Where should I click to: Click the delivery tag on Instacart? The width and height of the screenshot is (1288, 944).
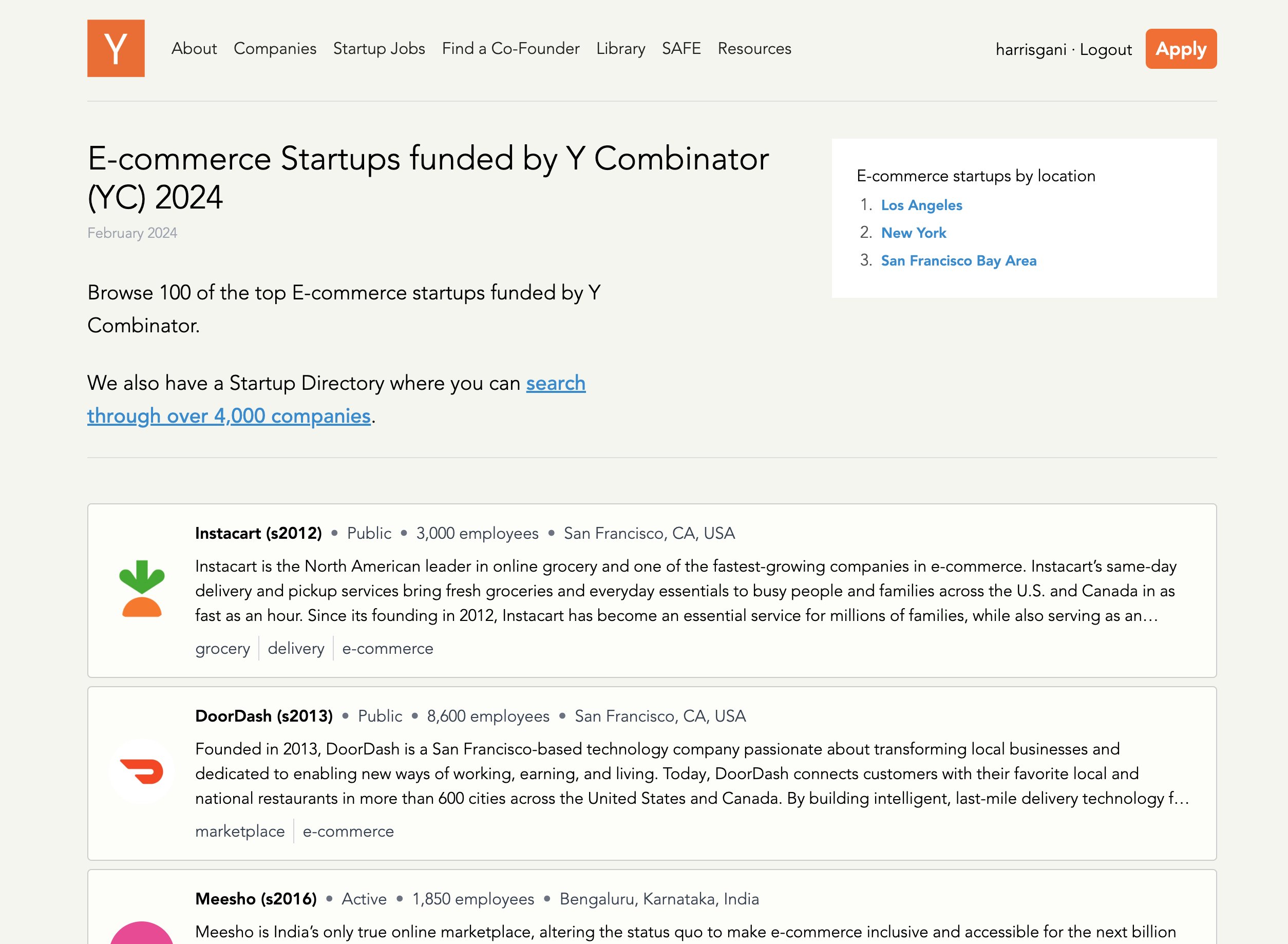point(296,649)
